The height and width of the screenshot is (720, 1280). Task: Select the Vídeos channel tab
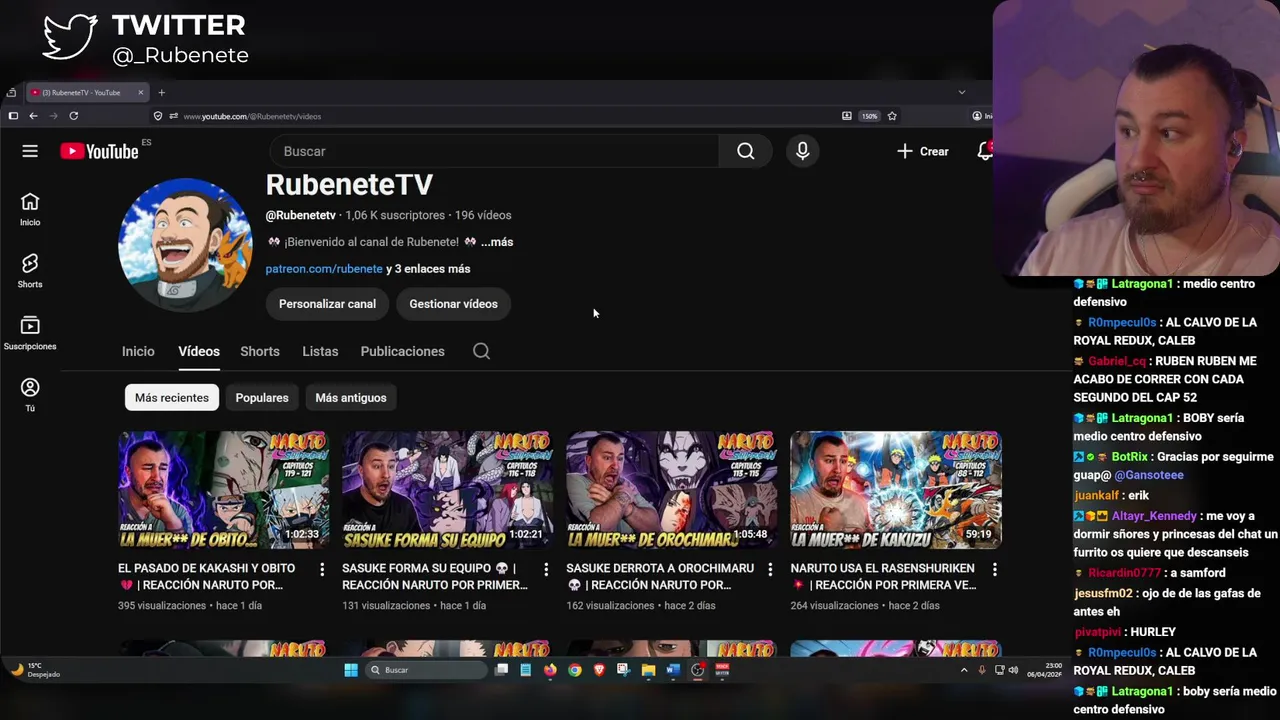pyautogui.click(x=199, y=351)
